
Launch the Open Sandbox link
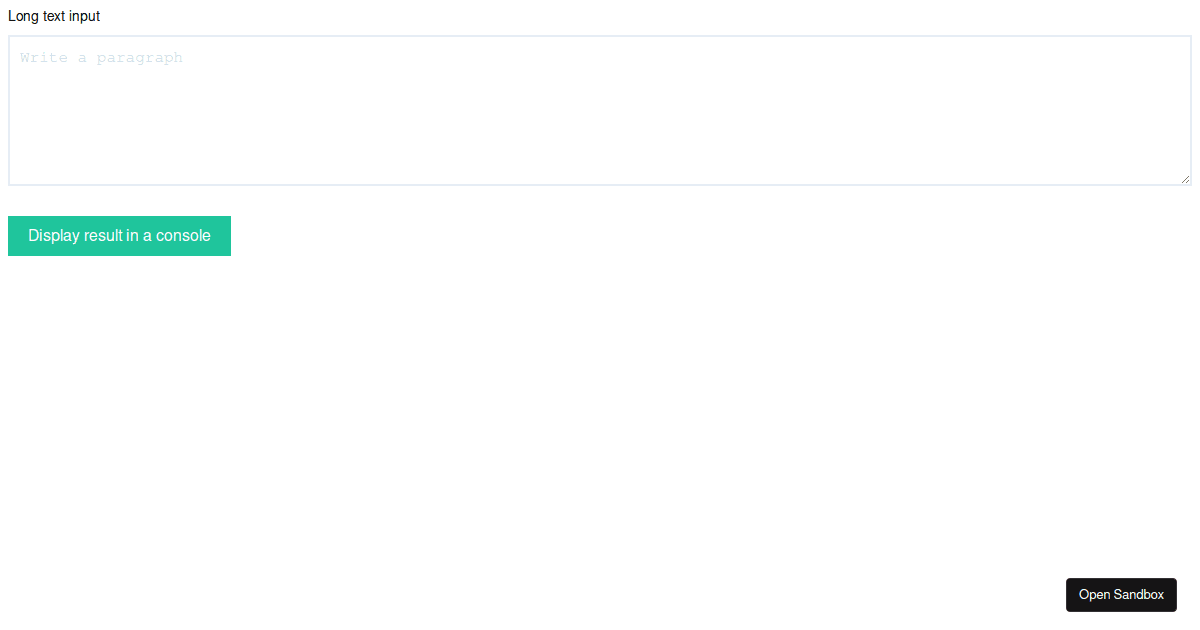[1121, 595]
